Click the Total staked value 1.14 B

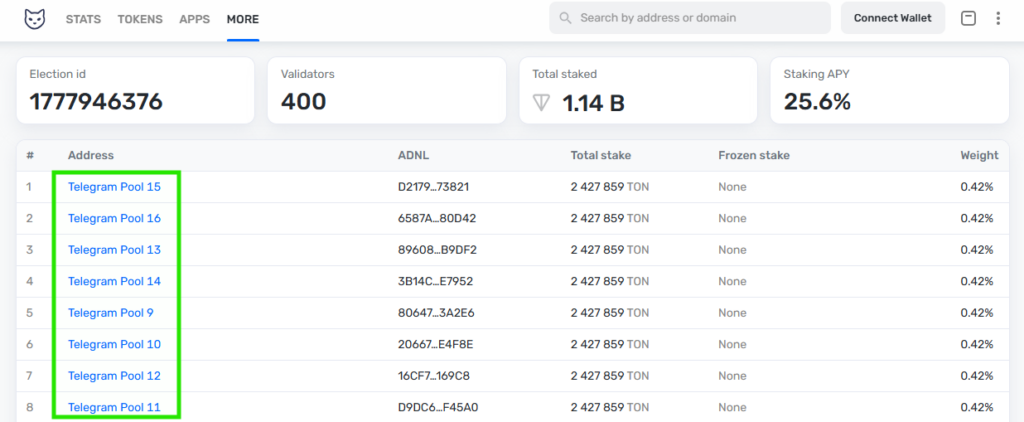click(x=594, y=103)
